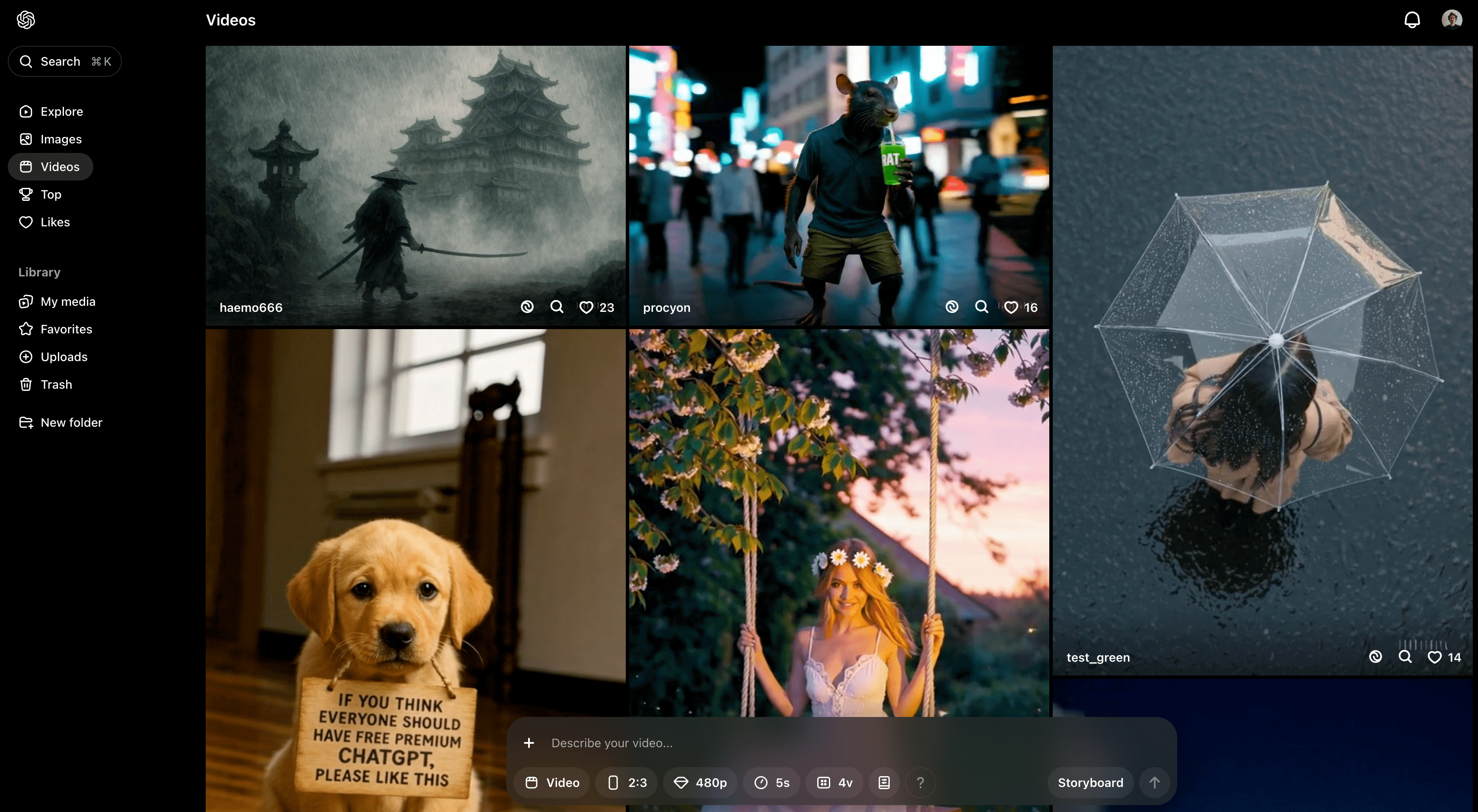This screenshot has width=1478, height=812.
Task: Open the Video type dropdown
Action: pos(552,783)
